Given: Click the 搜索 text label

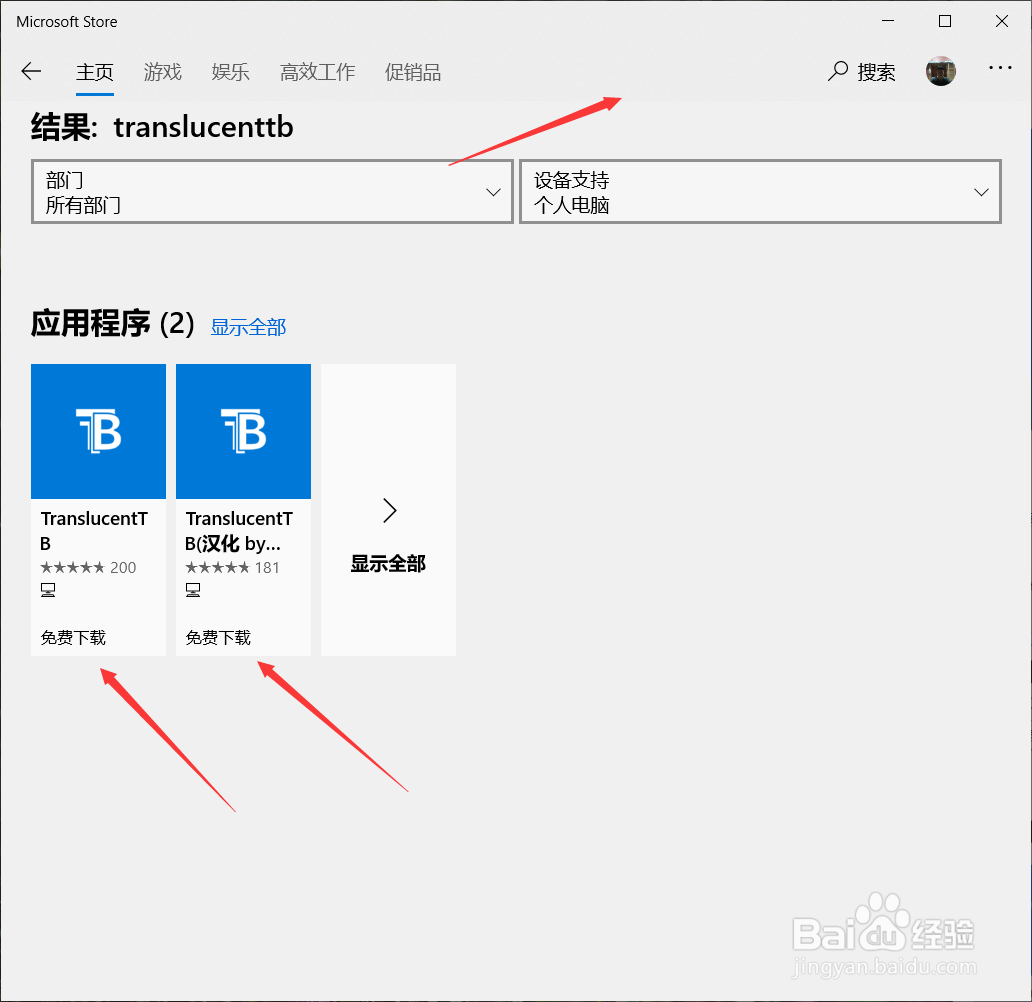Looking at the screenshot, I should (x=876, y=72).
